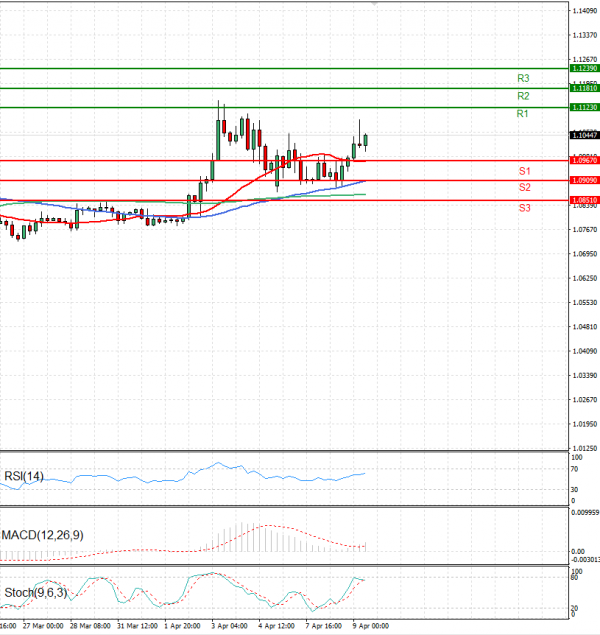Click the 1.04810 price axis value
Image resolution: width=600 pixels, height=635 pixels.
[x=585, y=327]
